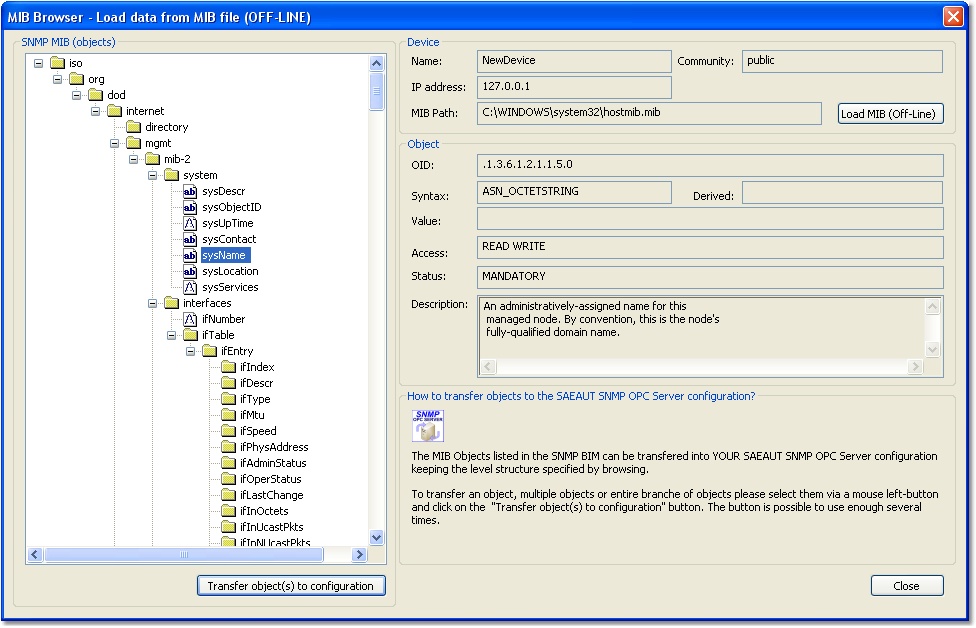This screenshot has width=976, height=628.
Task: Click the Load MIB (Off-Line) button
Action: (891, 114)
